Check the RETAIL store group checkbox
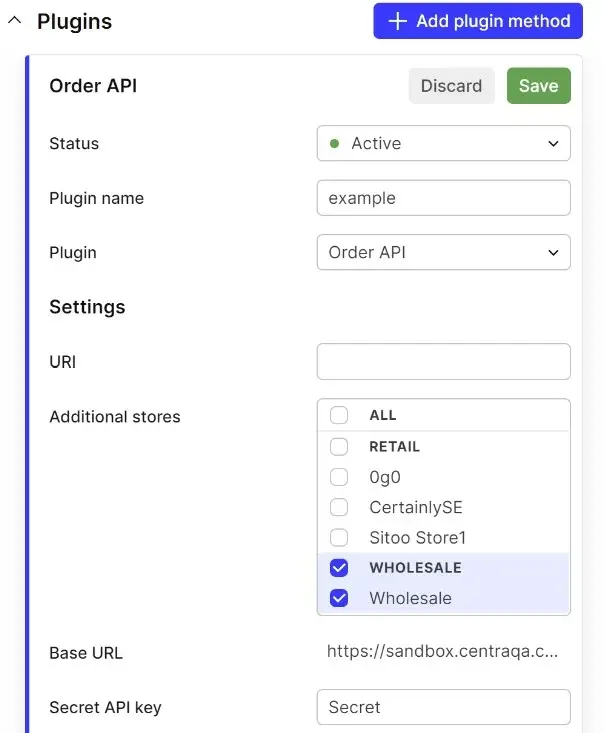604x733 pixels. [x=339, y=447]
